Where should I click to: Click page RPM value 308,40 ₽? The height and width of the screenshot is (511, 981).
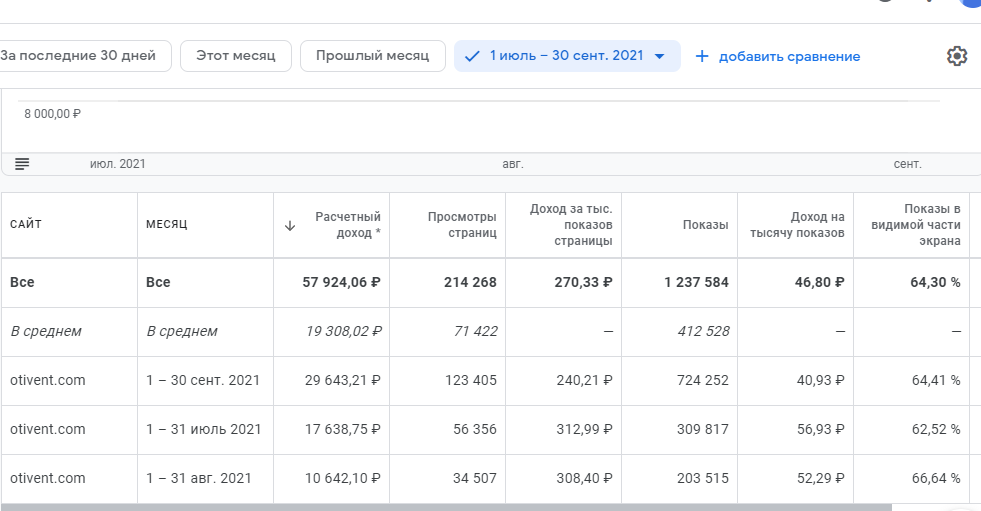[x=584, y=478]
